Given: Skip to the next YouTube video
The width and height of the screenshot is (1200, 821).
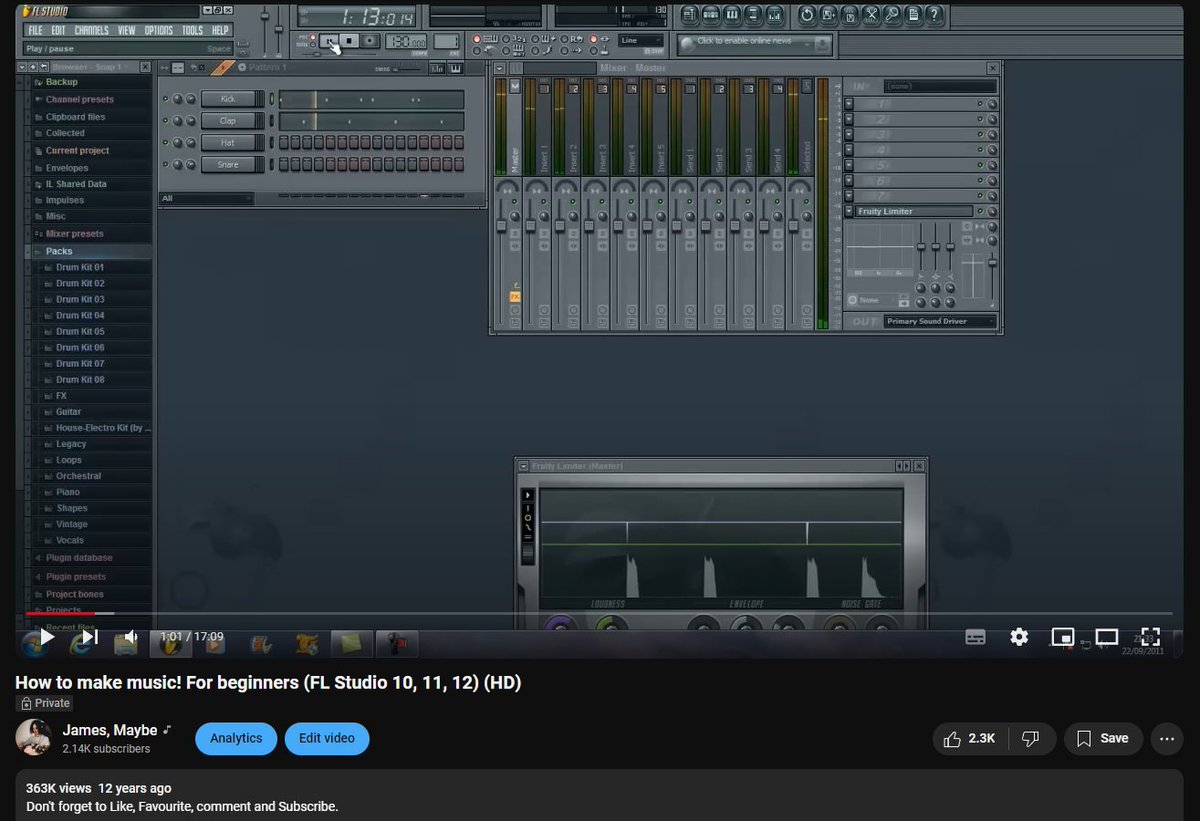Looking at the screenshot, I should [89, 636].
